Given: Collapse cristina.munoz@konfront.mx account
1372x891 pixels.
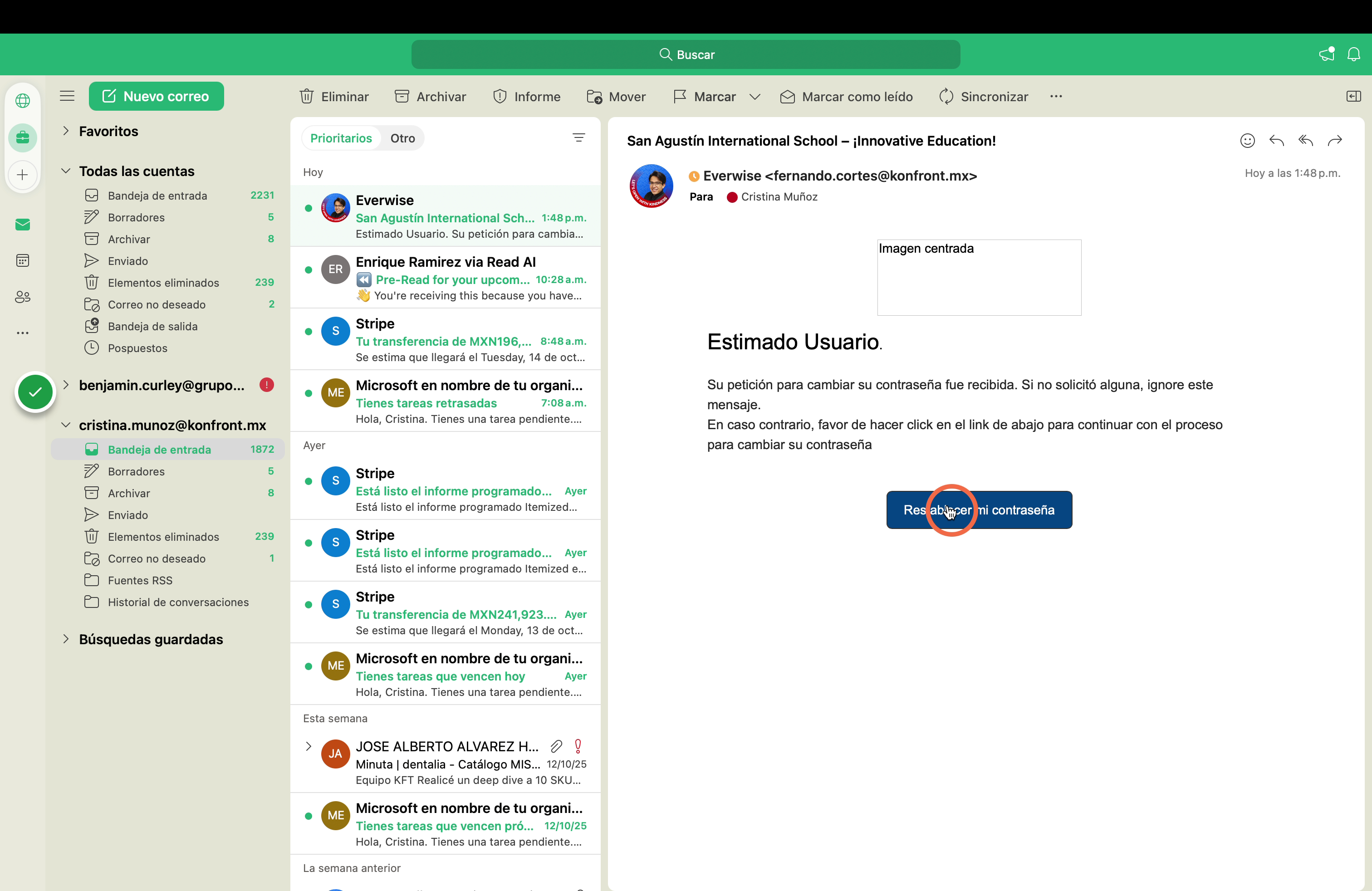Looking at the screenshot, I should 66,425.
